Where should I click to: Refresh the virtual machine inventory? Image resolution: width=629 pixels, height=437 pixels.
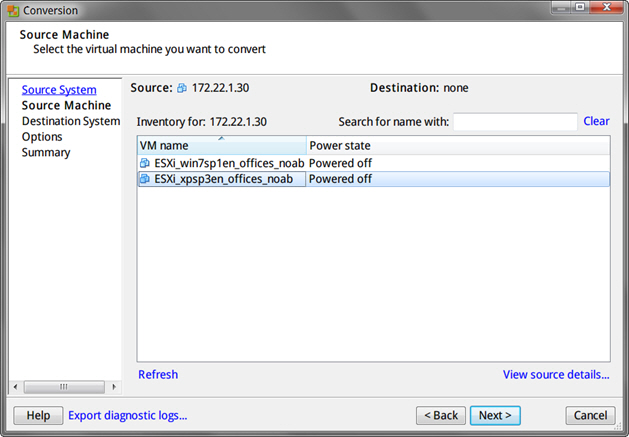158,375
